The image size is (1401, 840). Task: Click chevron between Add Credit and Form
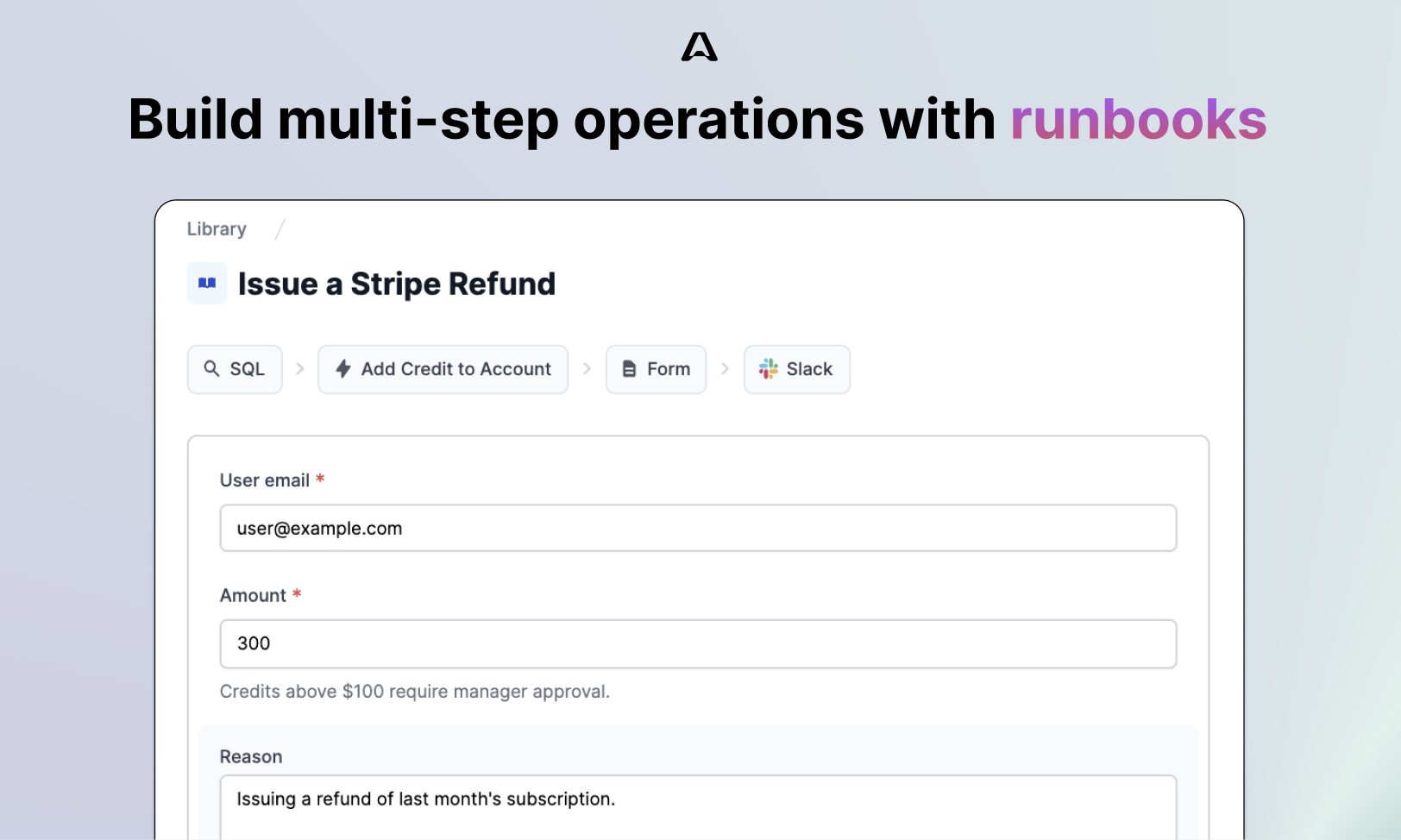[x=587, y=368]
